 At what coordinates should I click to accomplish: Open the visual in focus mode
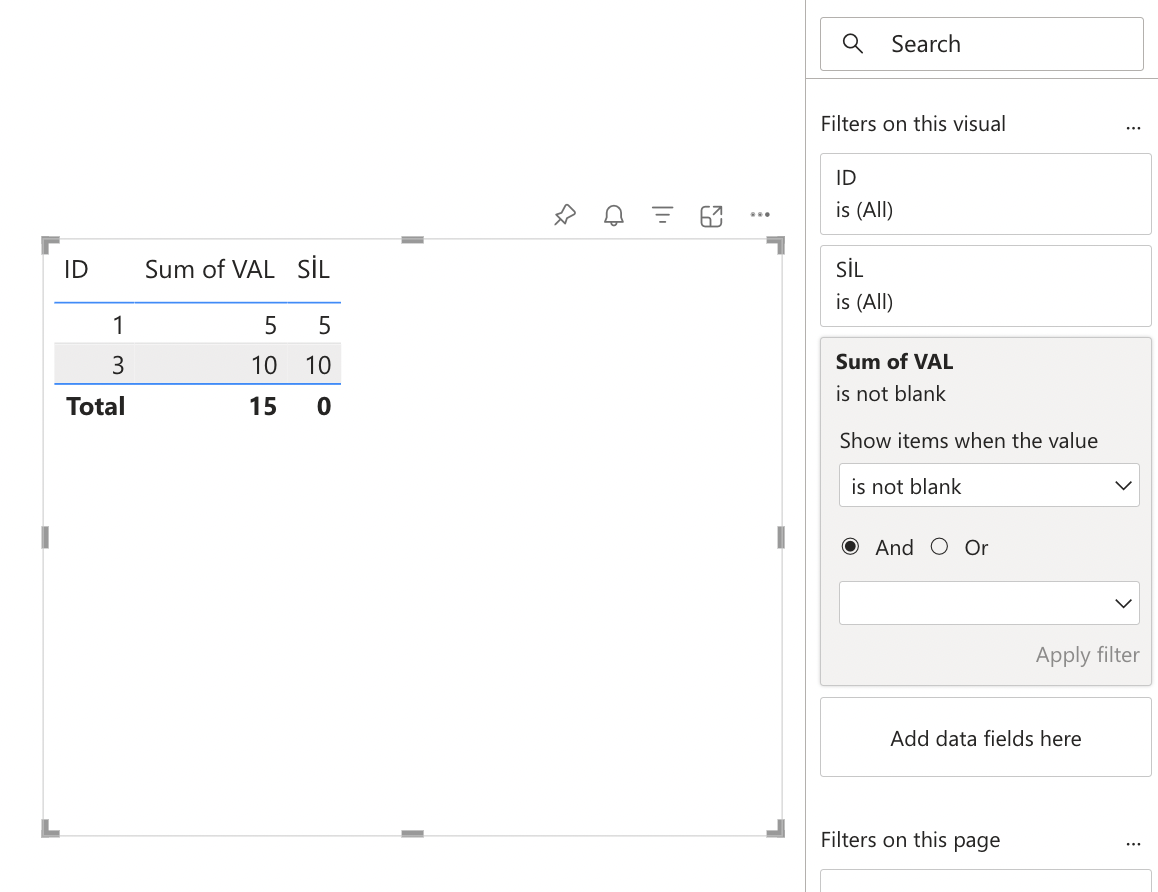(x=711, y=216)
